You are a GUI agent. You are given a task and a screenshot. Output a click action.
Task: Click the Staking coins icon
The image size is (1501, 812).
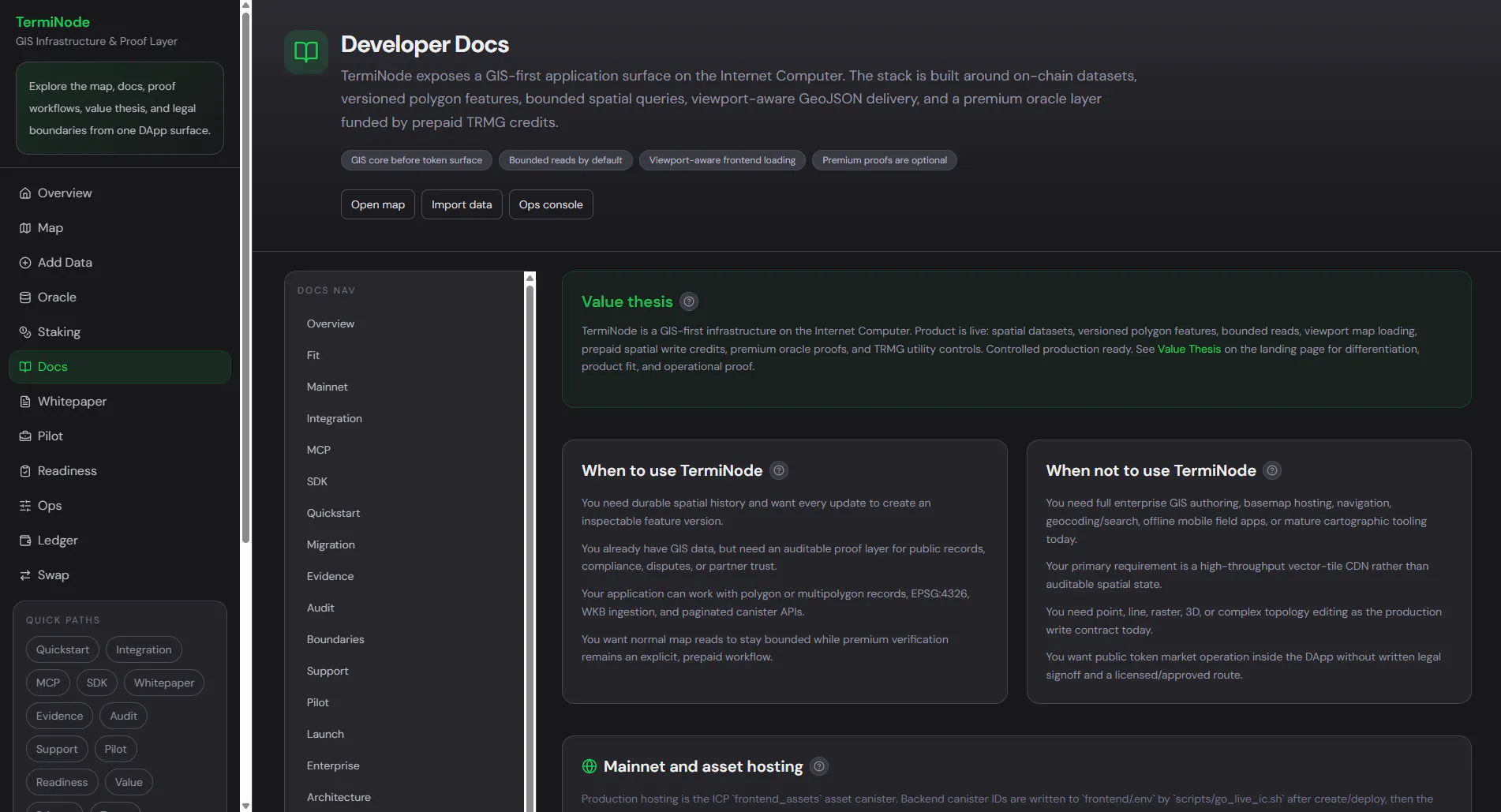(x=25, y=332)
